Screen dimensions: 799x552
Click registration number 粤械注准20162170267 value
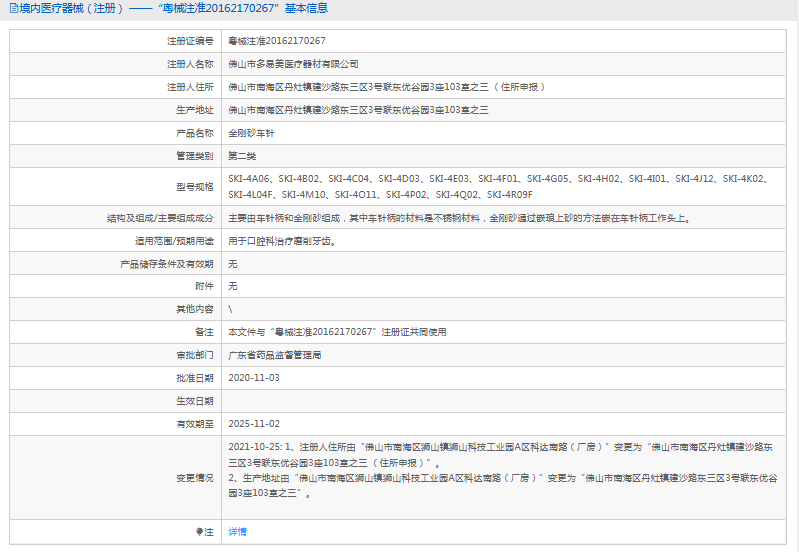(x=277, y=41)
